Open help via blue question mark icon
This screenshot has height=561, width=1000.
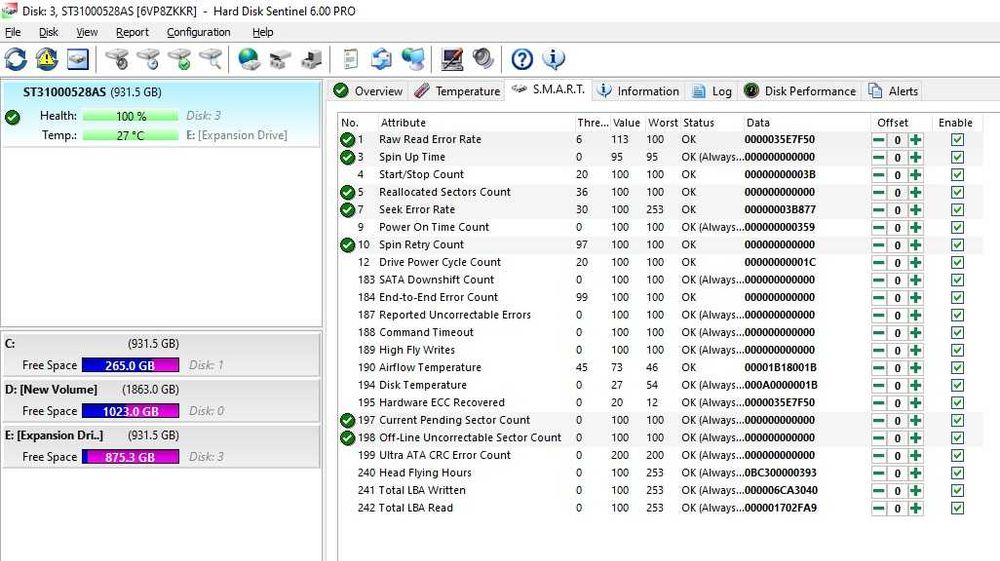(522, 59)
